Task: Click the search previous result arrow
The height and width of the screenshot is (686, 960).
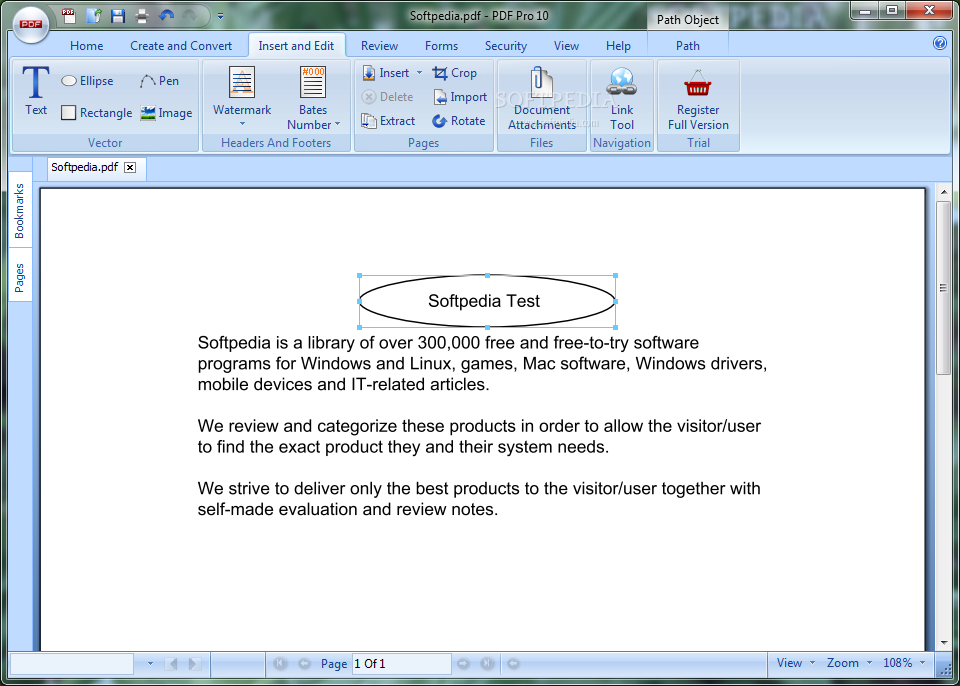Action: pyautogui.click(x=172, y=663)
